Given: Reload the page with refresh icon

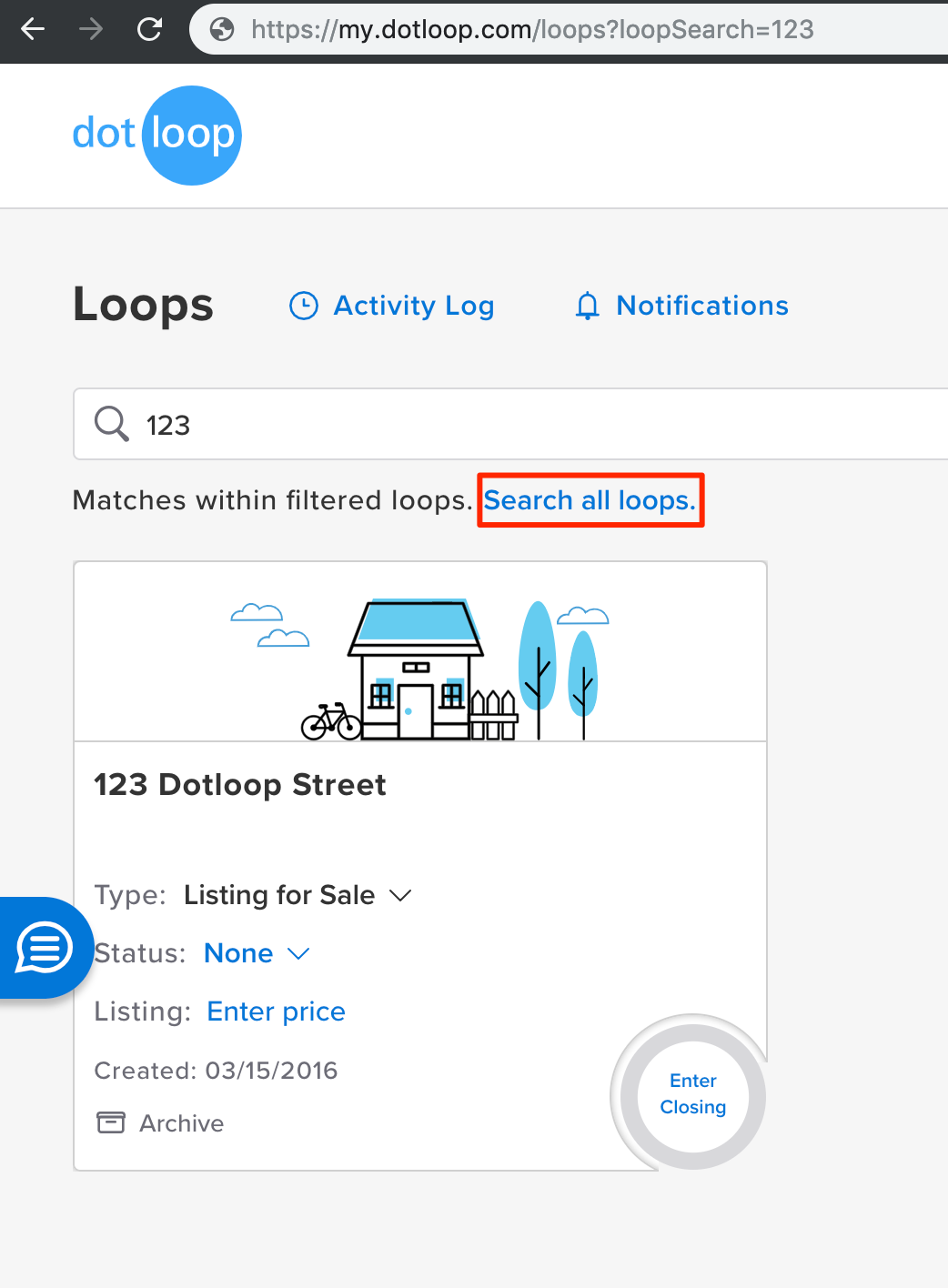Looking at the screenshot, I should (x=149, y=30).
